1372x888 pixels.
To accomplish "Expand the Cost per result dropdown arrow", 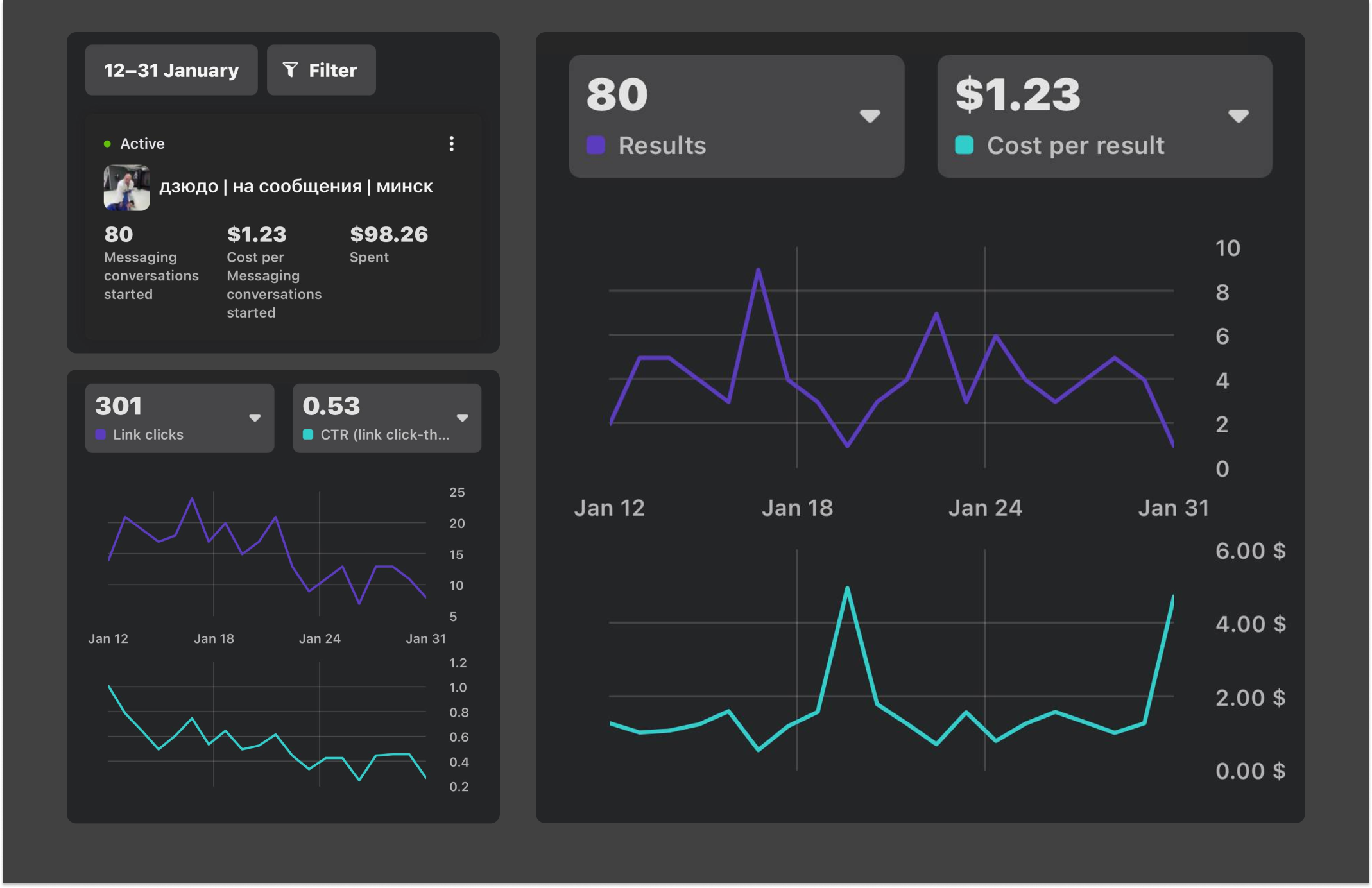I will (x=1238, y=116).
